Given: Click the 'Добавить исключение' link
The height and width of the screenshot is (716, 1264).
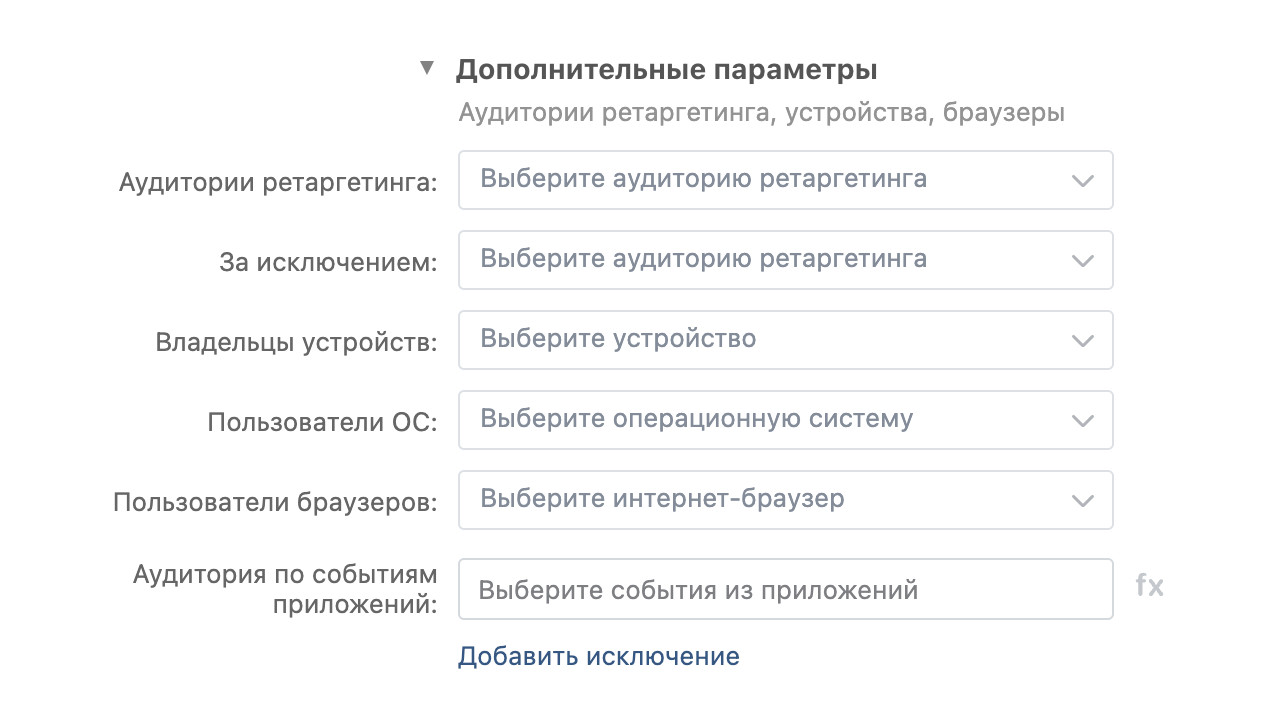Looking at the screenshot, I should [x=598, y=657].
